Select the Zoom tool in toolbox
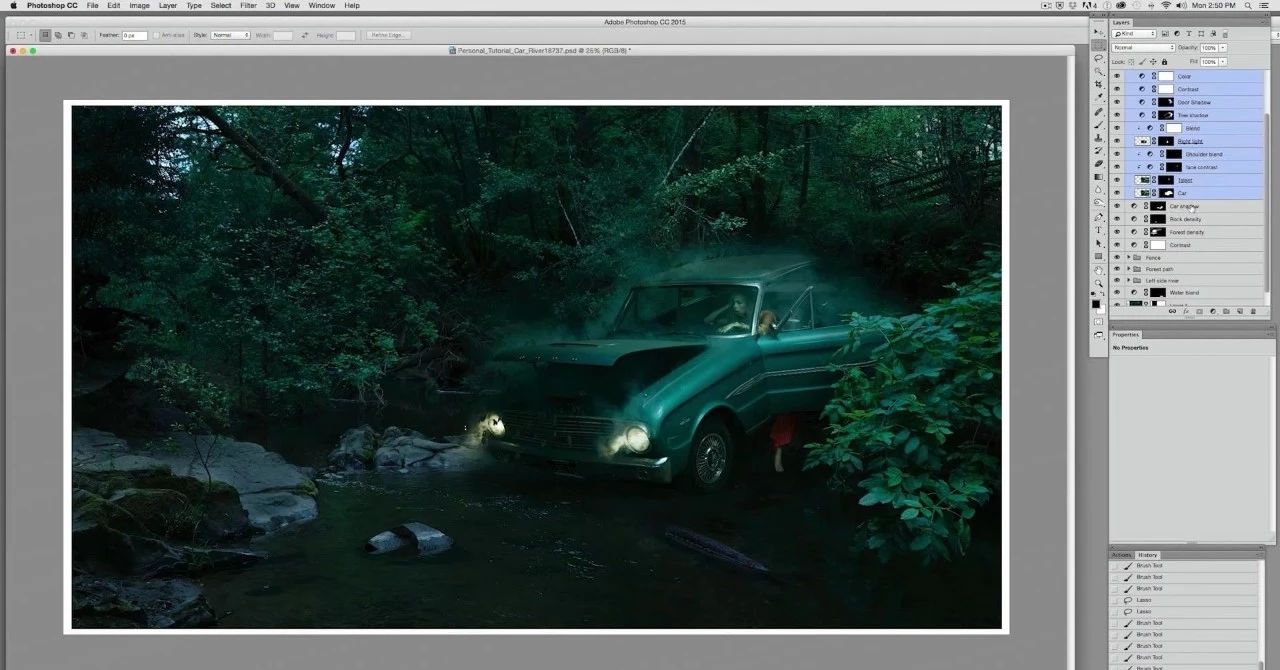 coord(1098,283)
